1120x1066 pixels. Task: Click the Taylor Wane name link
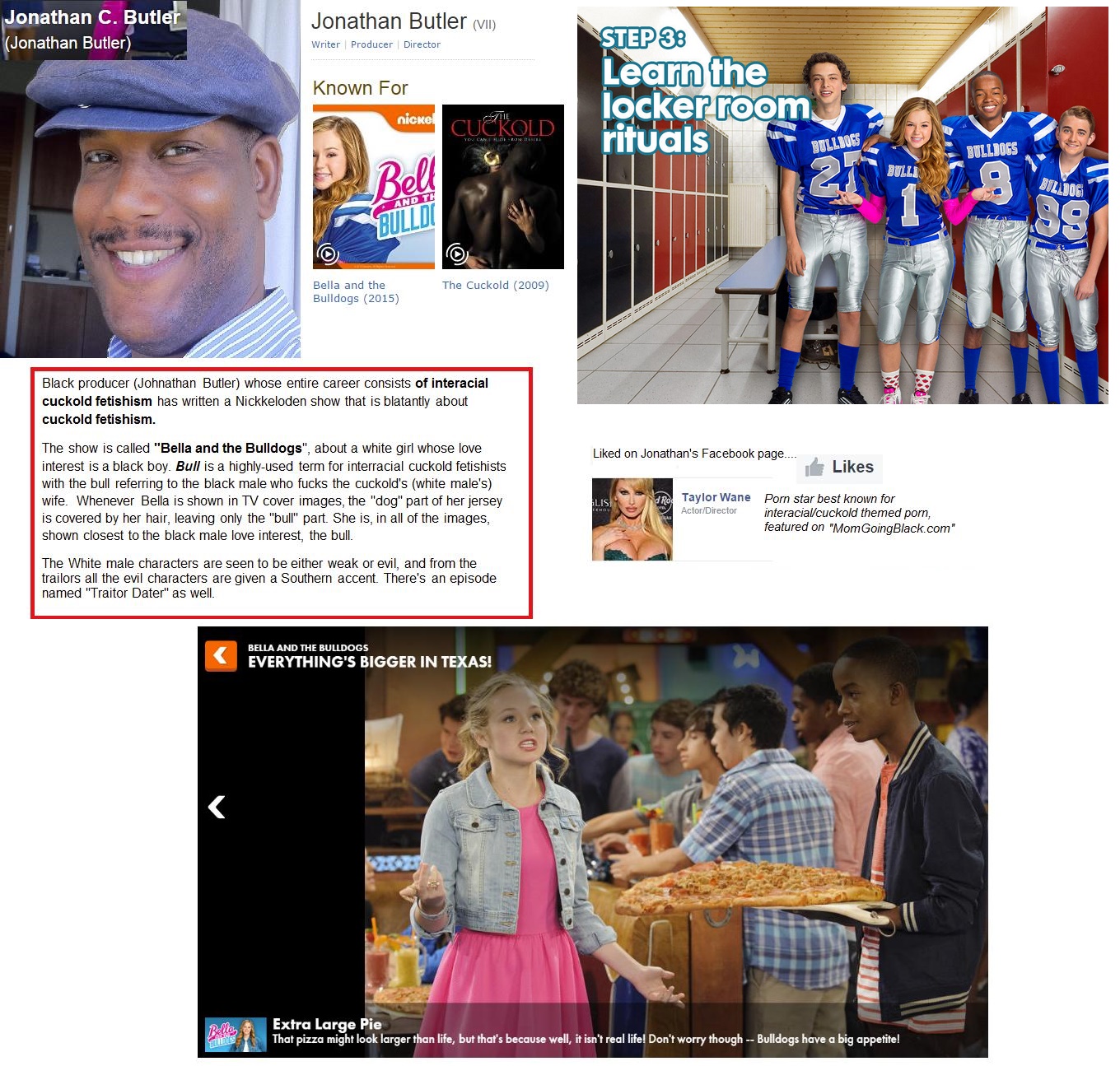tap(716, 497)
